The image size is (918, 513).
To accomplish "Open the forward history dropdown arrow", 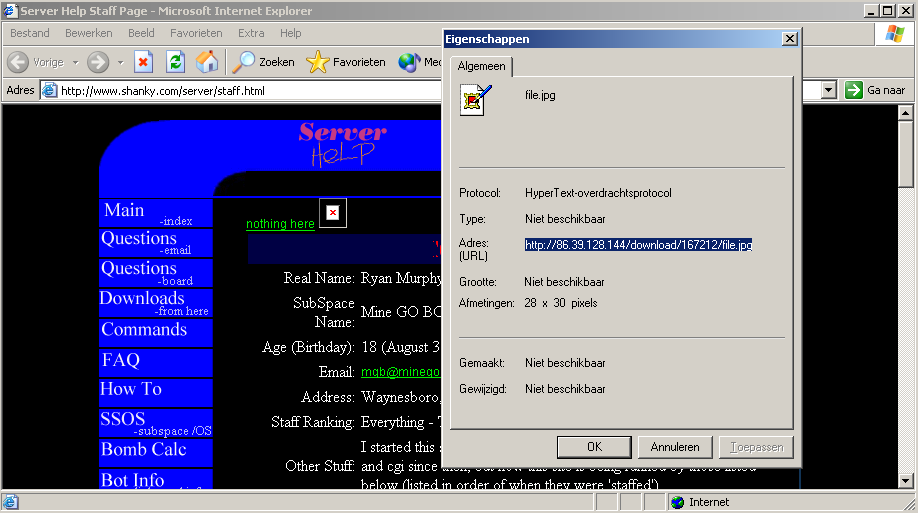I will (121, 62).
